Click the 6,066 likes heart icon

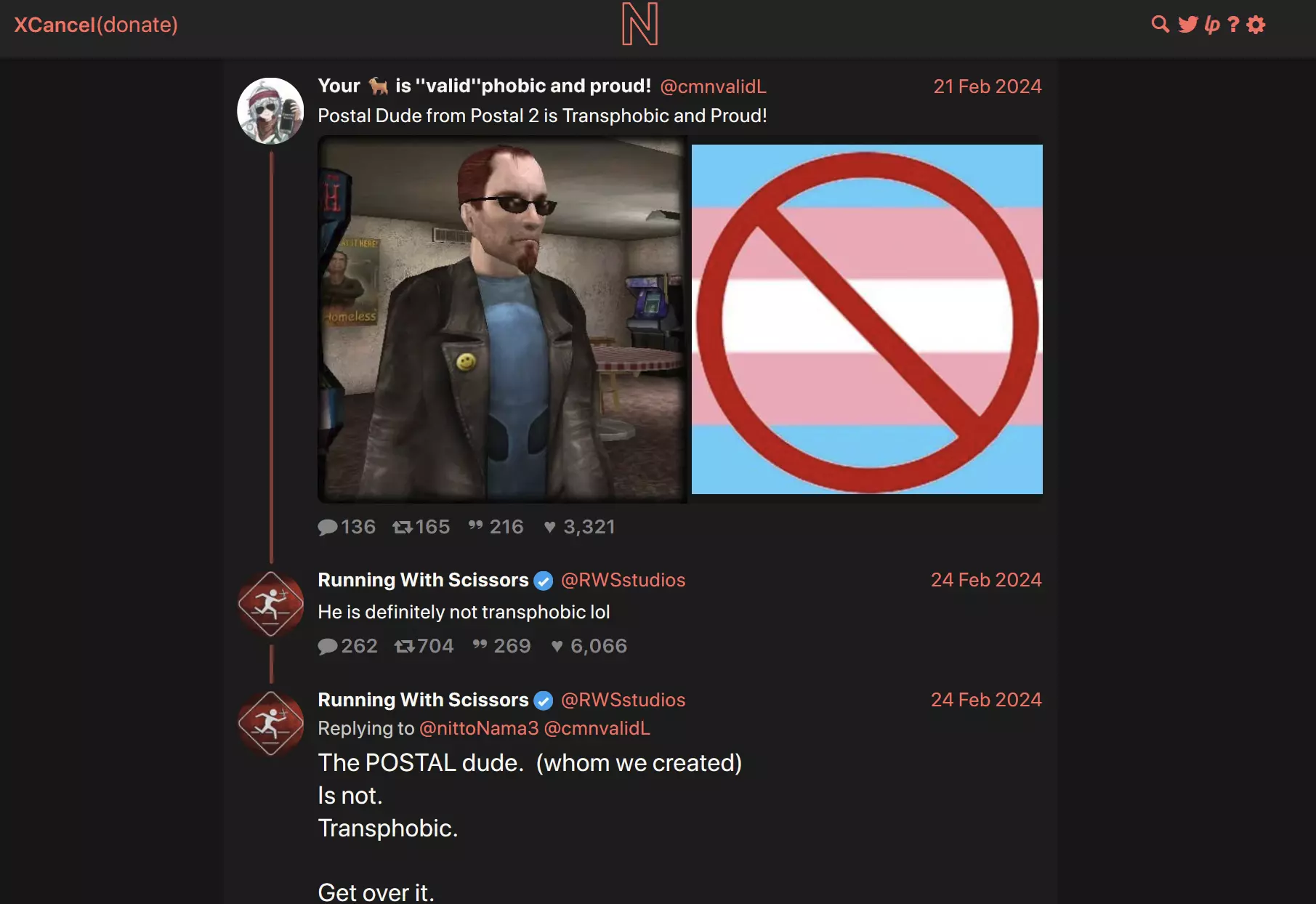click(557, 646)
